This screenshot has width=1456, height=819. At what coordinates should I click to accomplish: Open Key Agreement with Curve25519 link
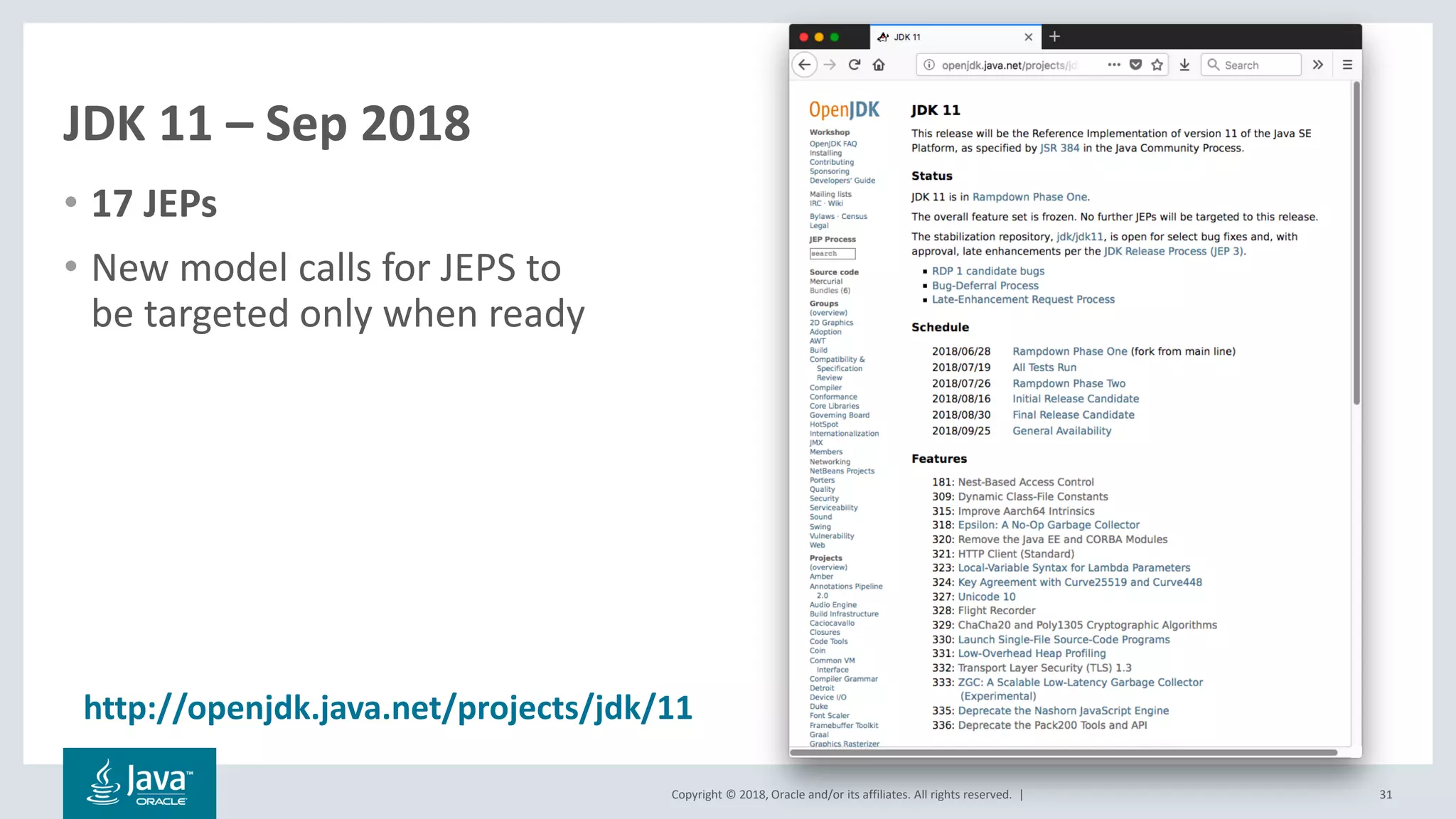(1080, 582)
